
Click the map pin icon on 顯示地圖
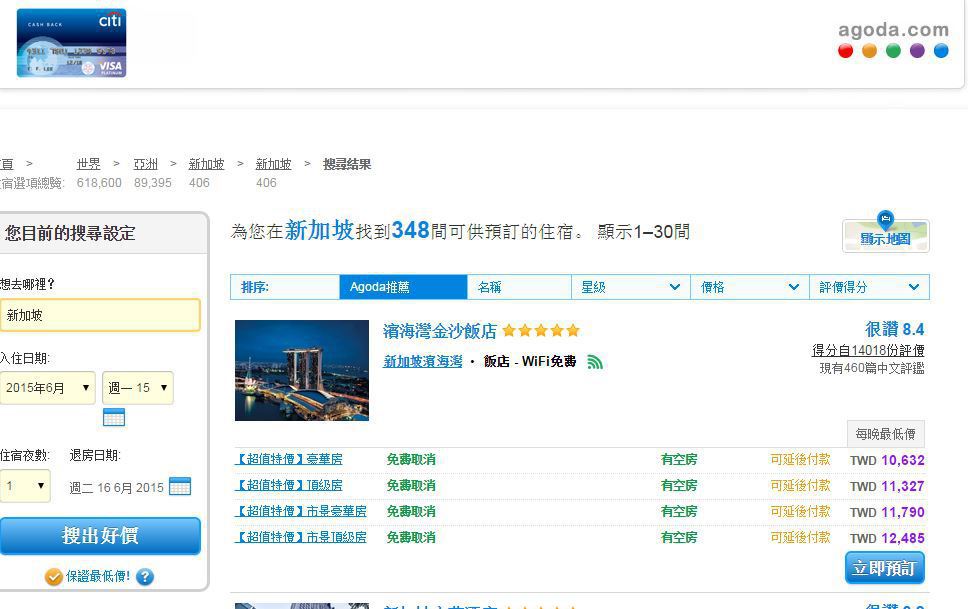point(885,219)
